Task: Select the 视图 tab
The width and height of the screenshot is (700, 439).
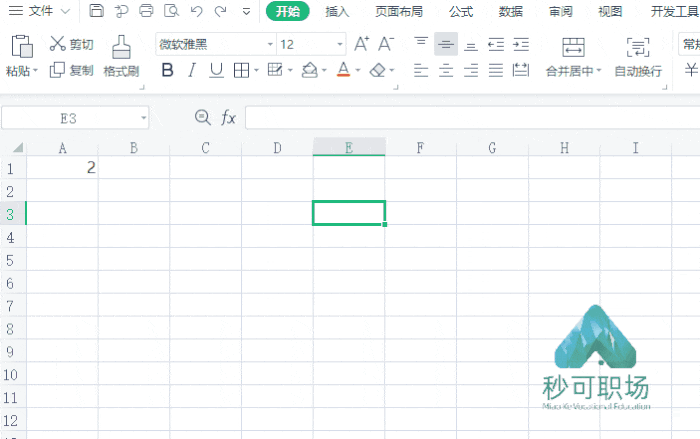Action: point(610,12)
